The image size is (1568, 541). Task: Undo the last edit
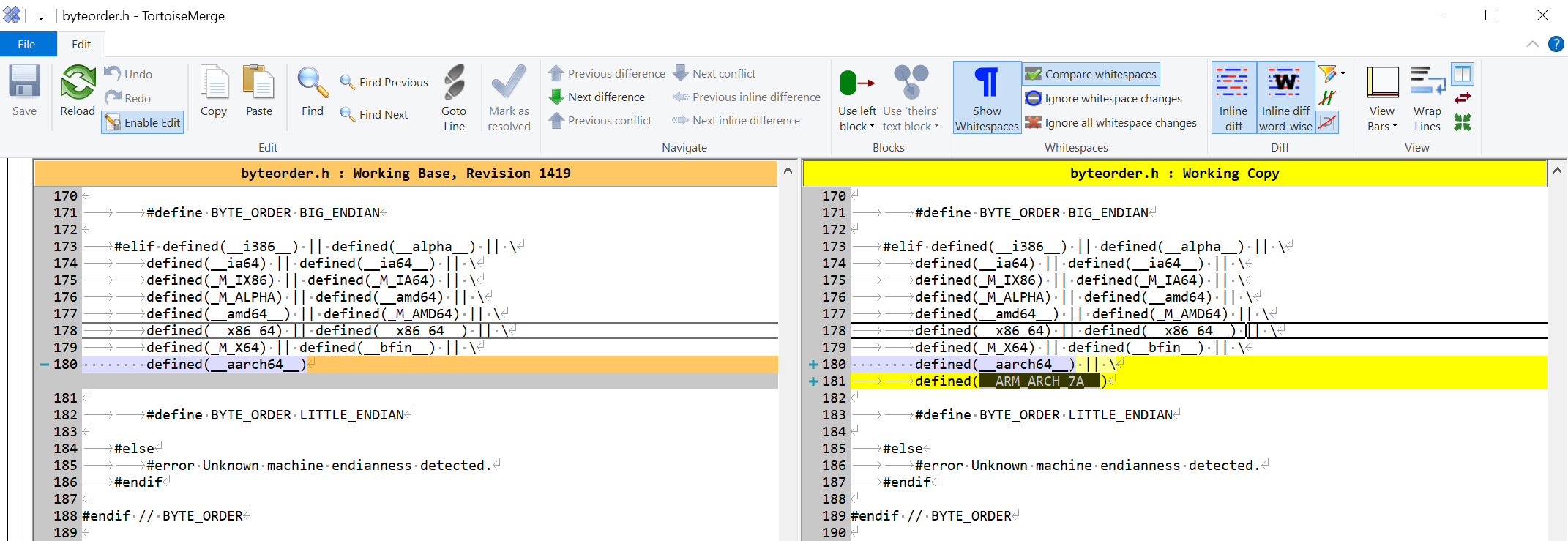tap(129, 74)
